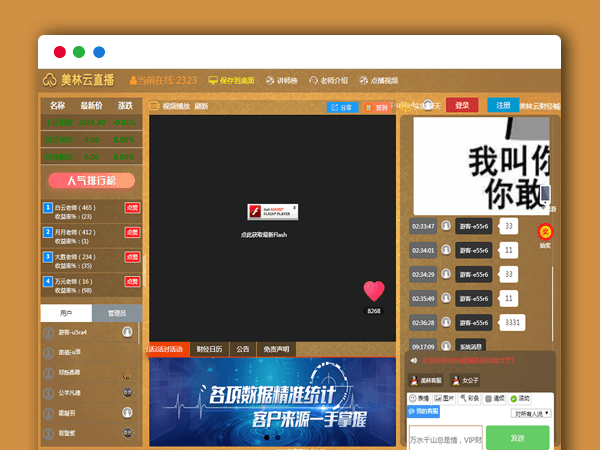Click the second banner carousel dot
The height and width of the screenshot is (450, 600).
click(278, 437)
